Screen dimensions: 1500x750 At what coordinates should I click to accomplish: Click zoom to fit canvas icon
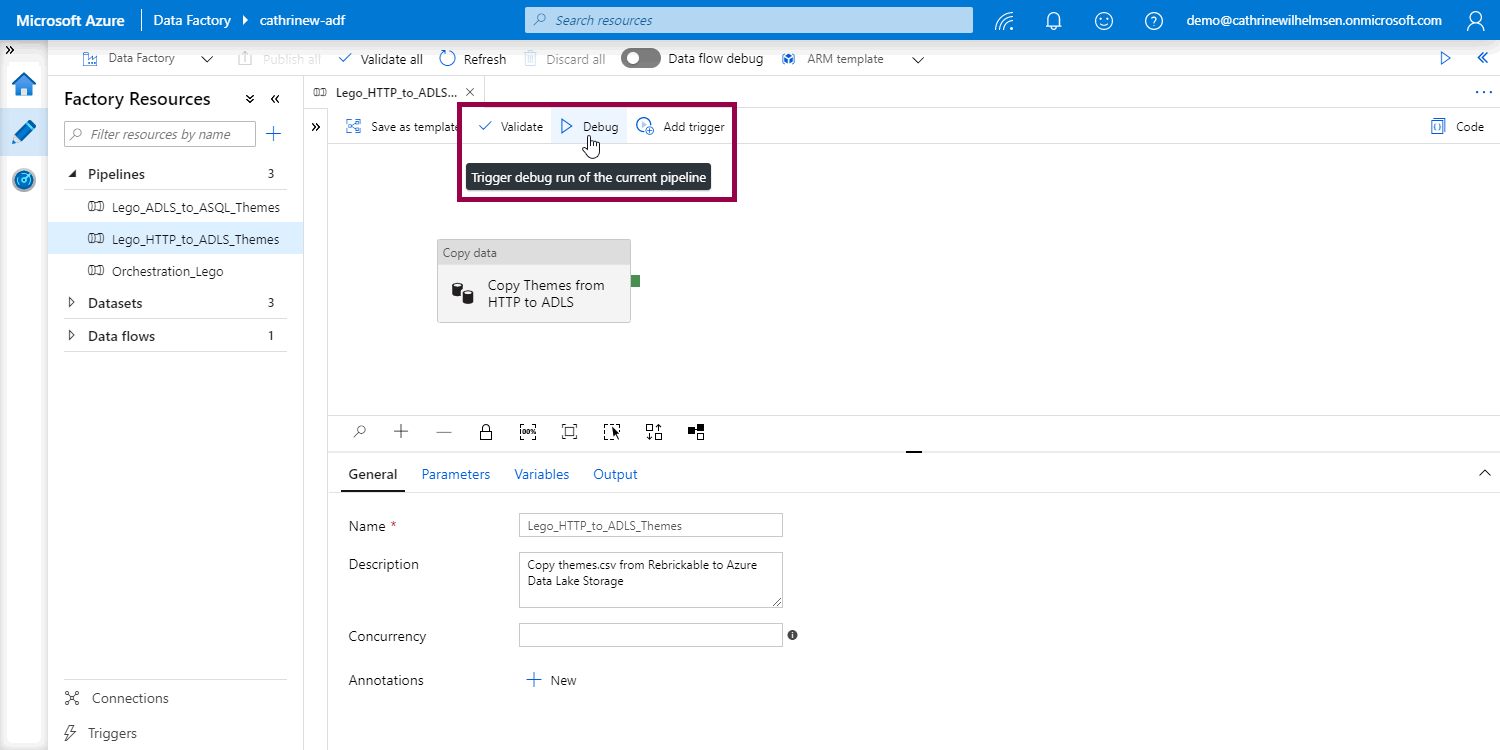coord(569,432)
